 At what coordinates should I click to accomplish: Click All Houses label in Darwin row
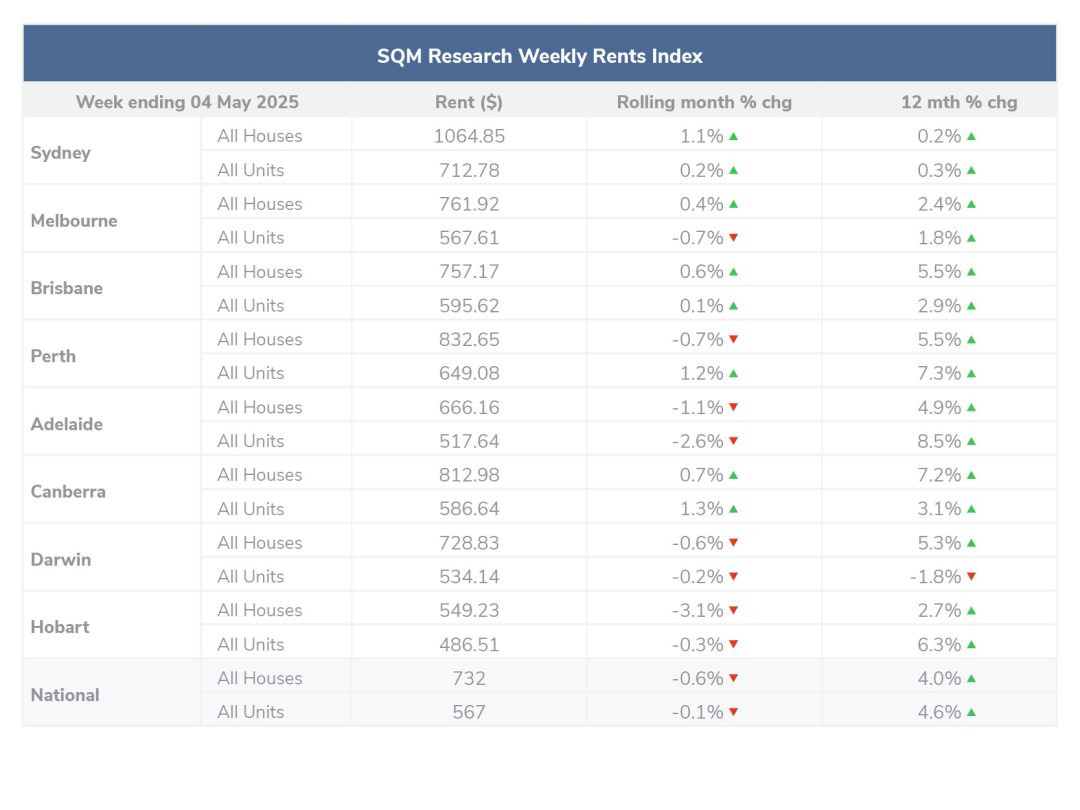click(260, 543)
